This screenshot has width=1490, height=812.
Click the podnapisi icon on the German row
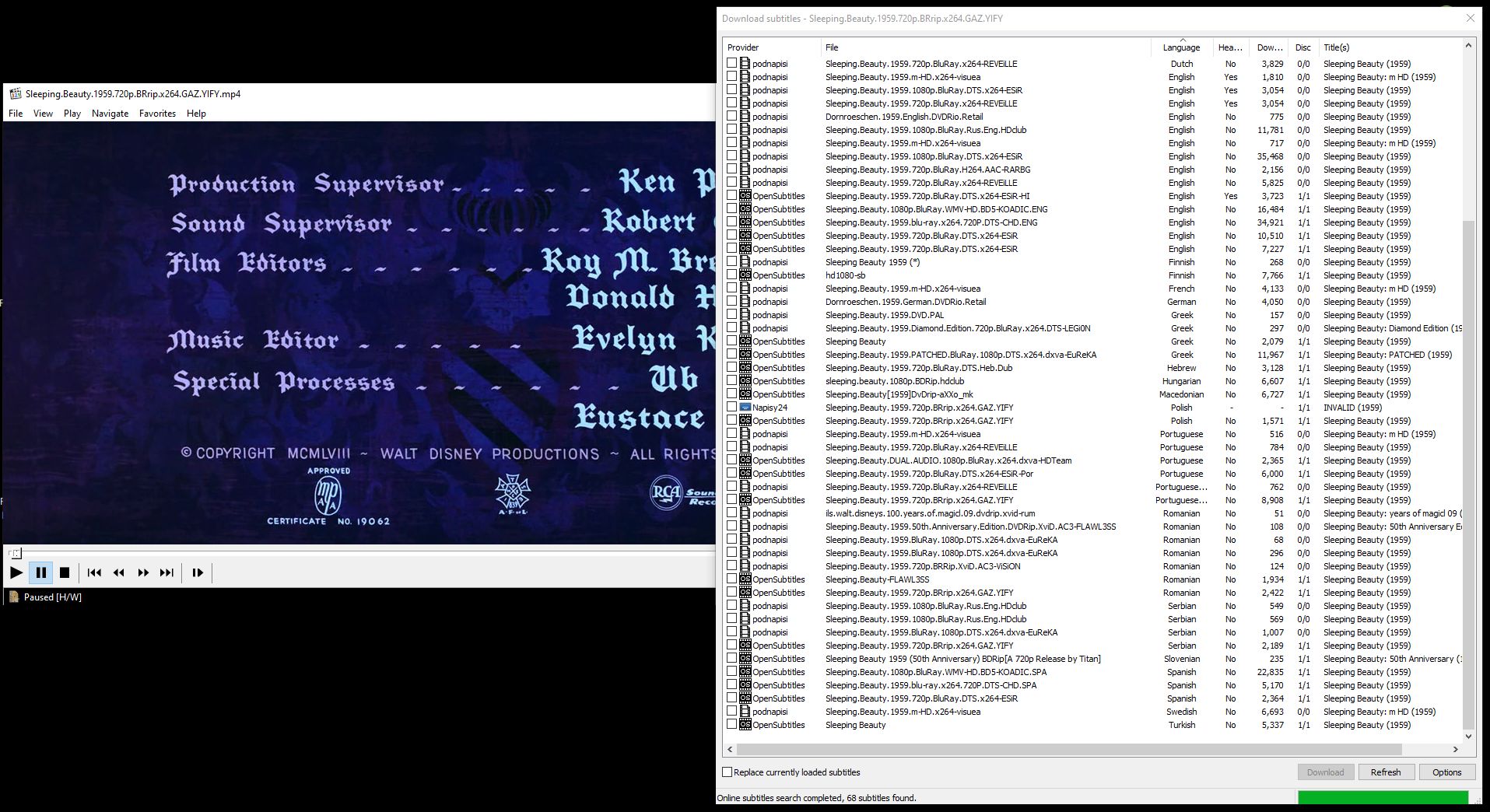click(x=745, y=302)
